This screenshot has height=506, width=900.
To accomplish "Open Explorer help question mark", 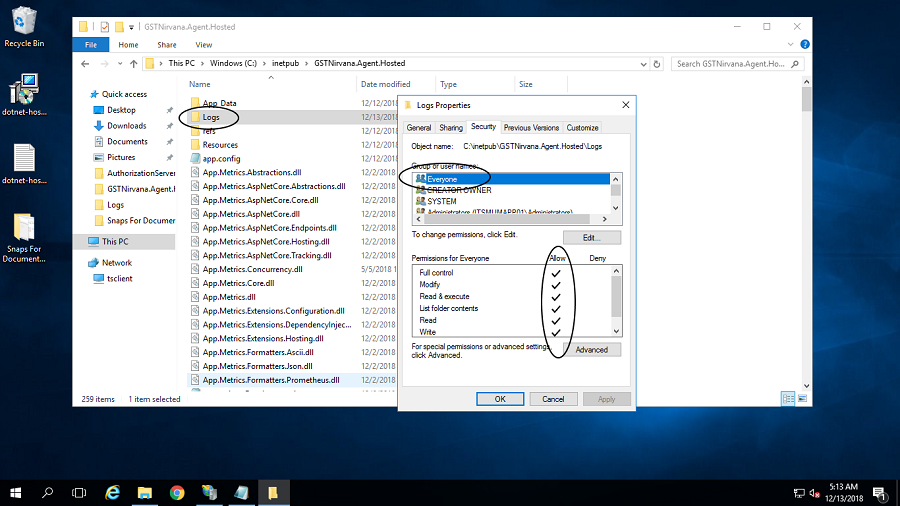I will (x=805, y=44).
